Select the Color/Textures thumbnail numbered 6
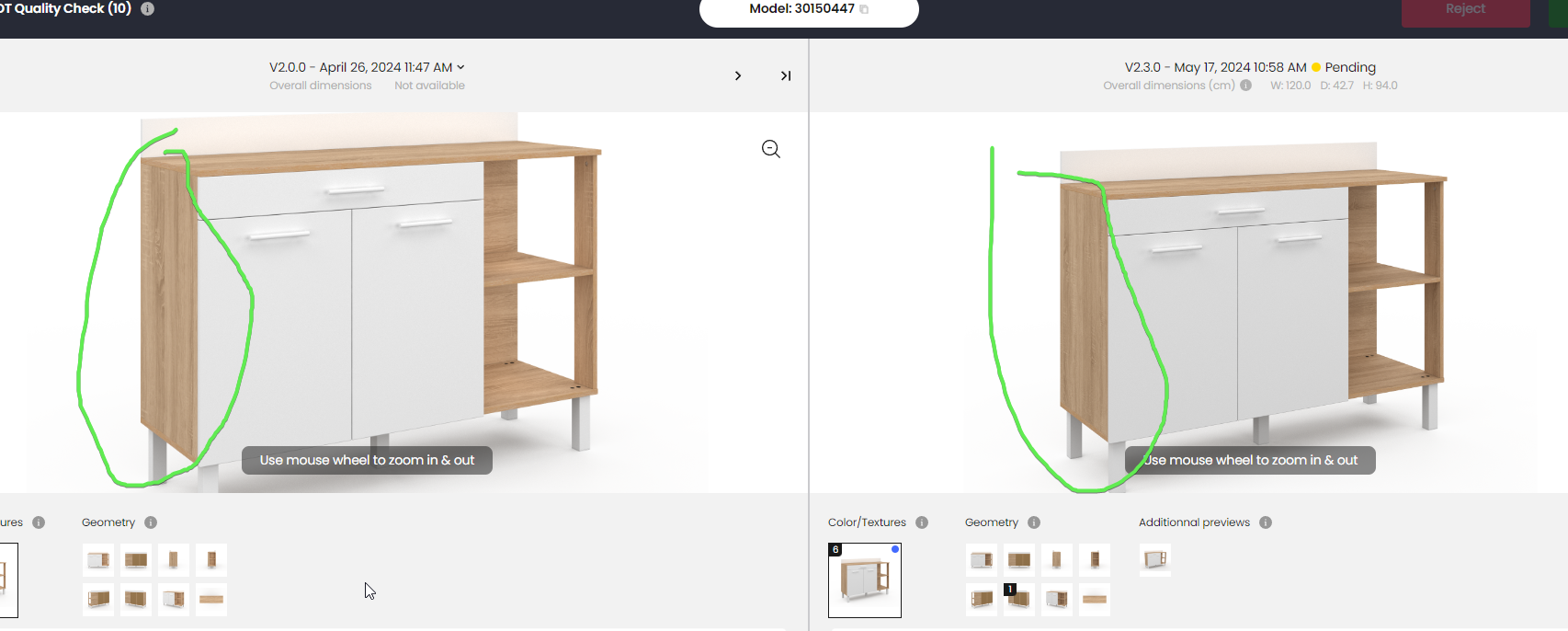 tap(865, 580)
